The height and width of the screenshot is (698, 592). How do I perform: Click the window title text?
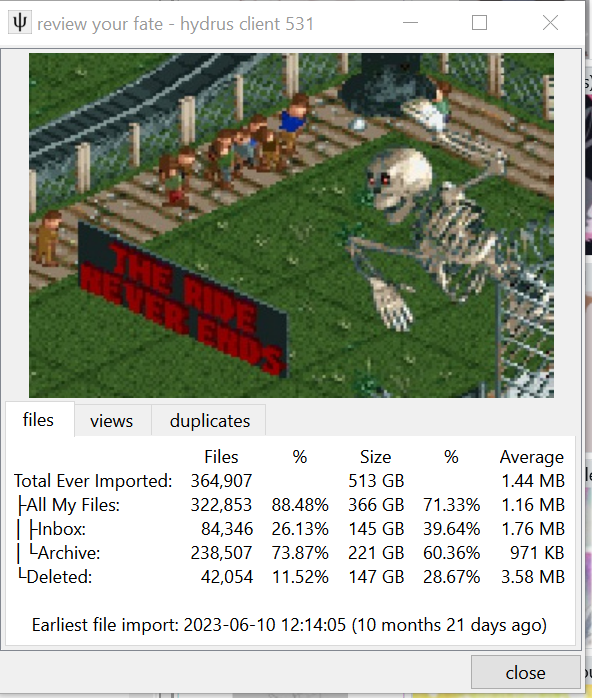click(175, 24)
